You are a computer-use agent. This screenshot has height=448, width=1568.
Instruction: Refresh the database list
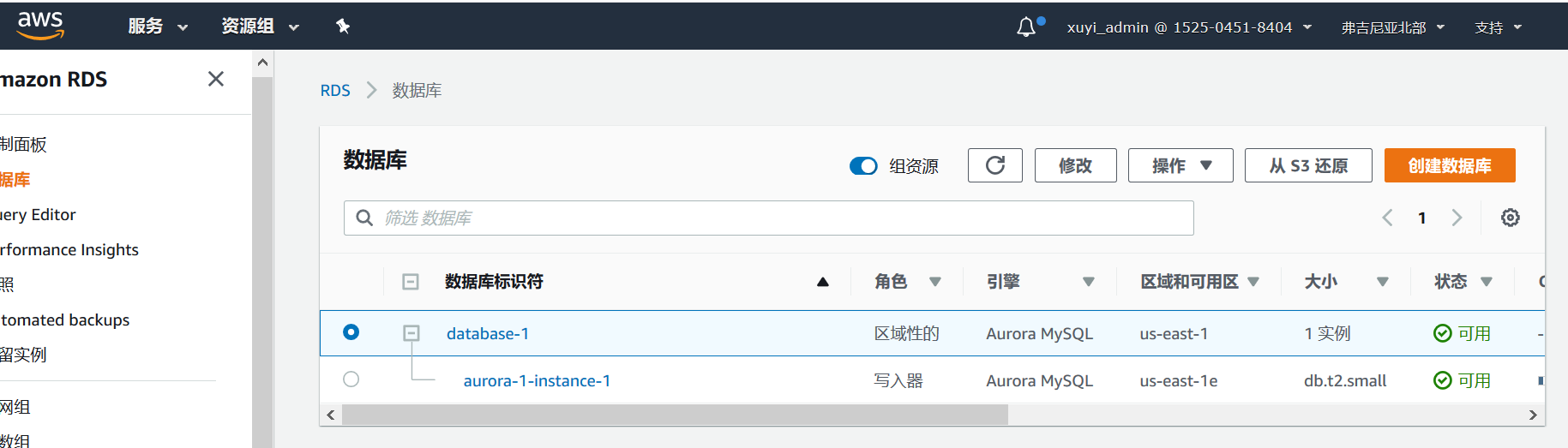(994, 165)
